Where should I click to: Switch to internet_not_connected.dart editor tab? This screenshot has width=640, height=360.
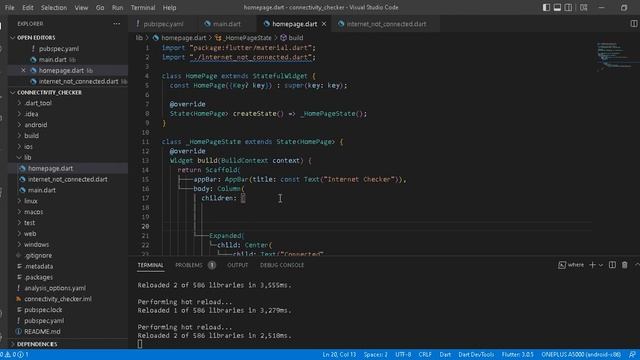coord(386,24)
